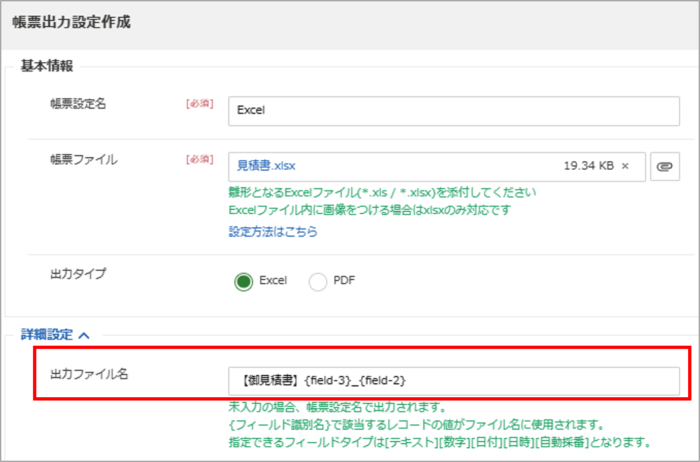Viewport: 700px width, 462px height.
Task: Click the hint starting {フィールド識別名}
Action: tap(416, 425)
